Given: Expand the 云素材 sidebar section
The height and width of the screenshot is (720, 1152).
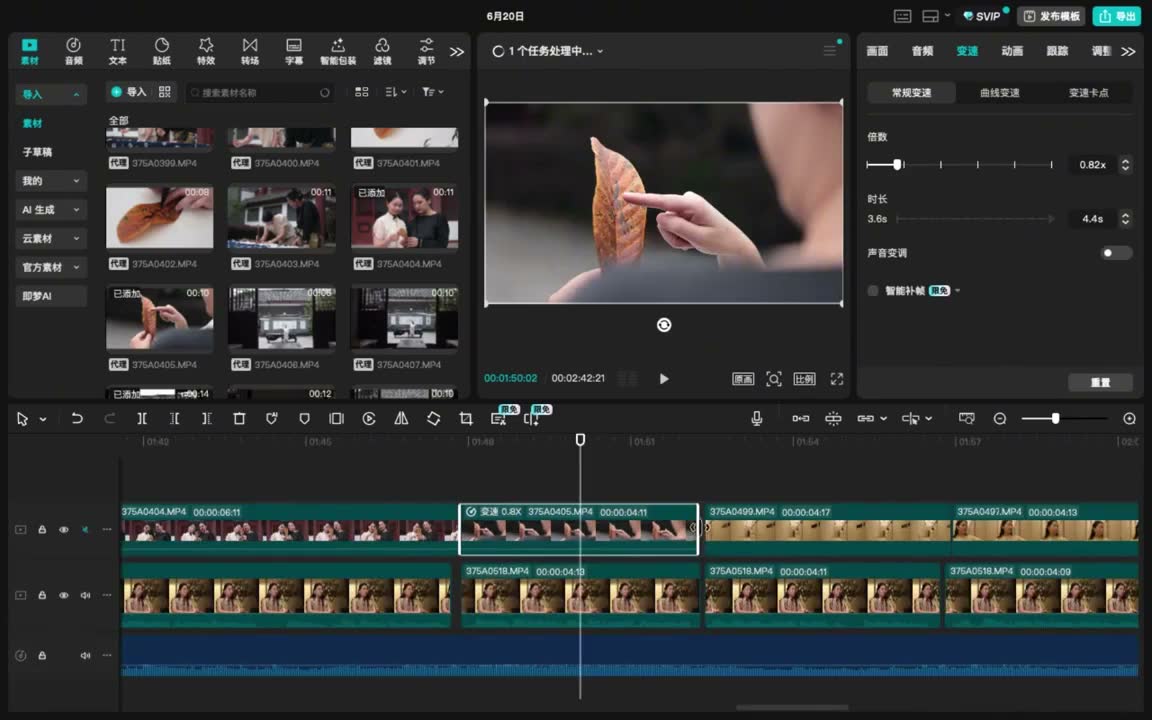Looking at the screenshot, I should point(51,238).
